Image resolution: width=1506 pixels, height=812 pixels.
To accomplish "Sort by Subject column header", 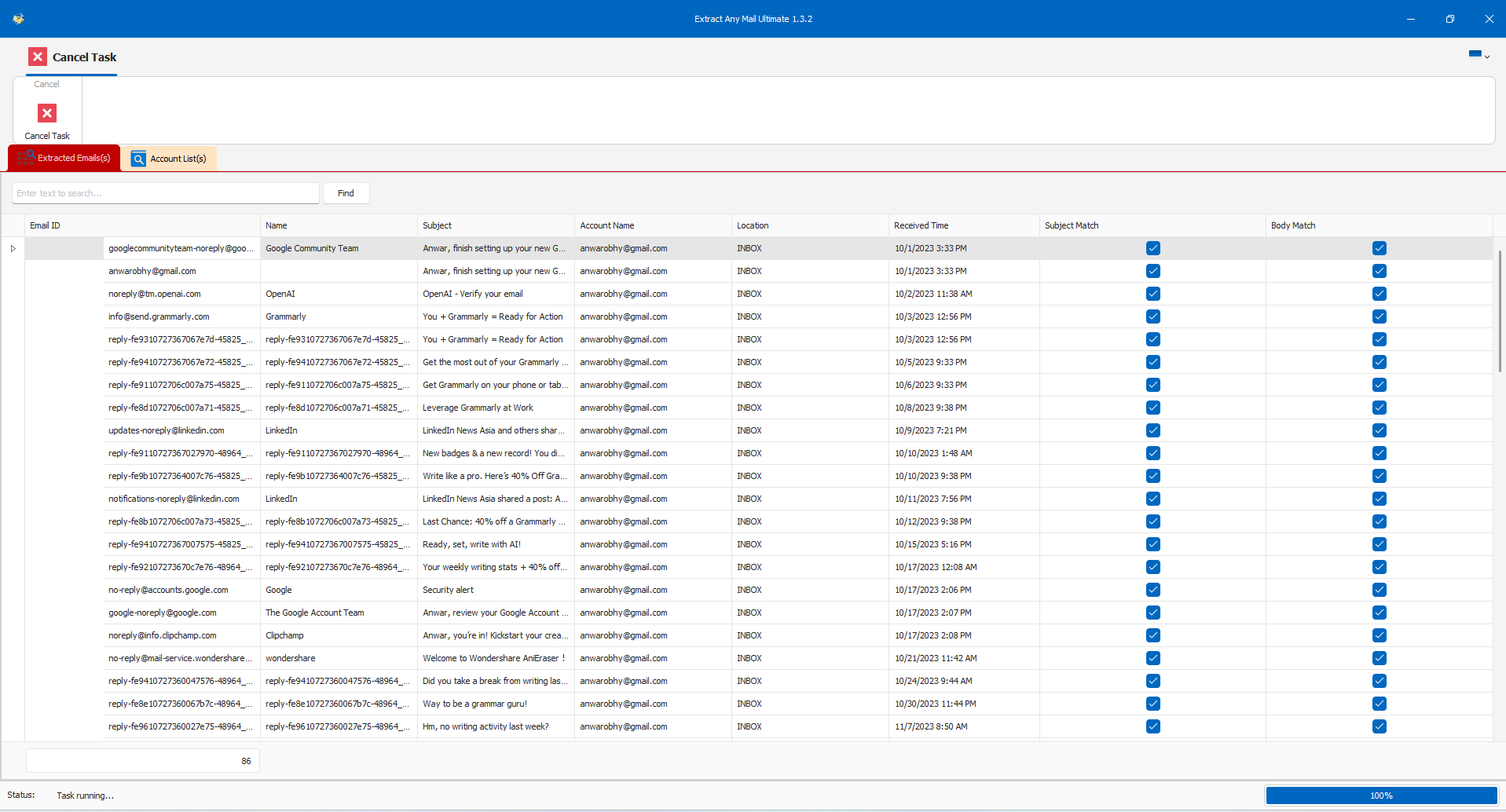I will point(496,225).
